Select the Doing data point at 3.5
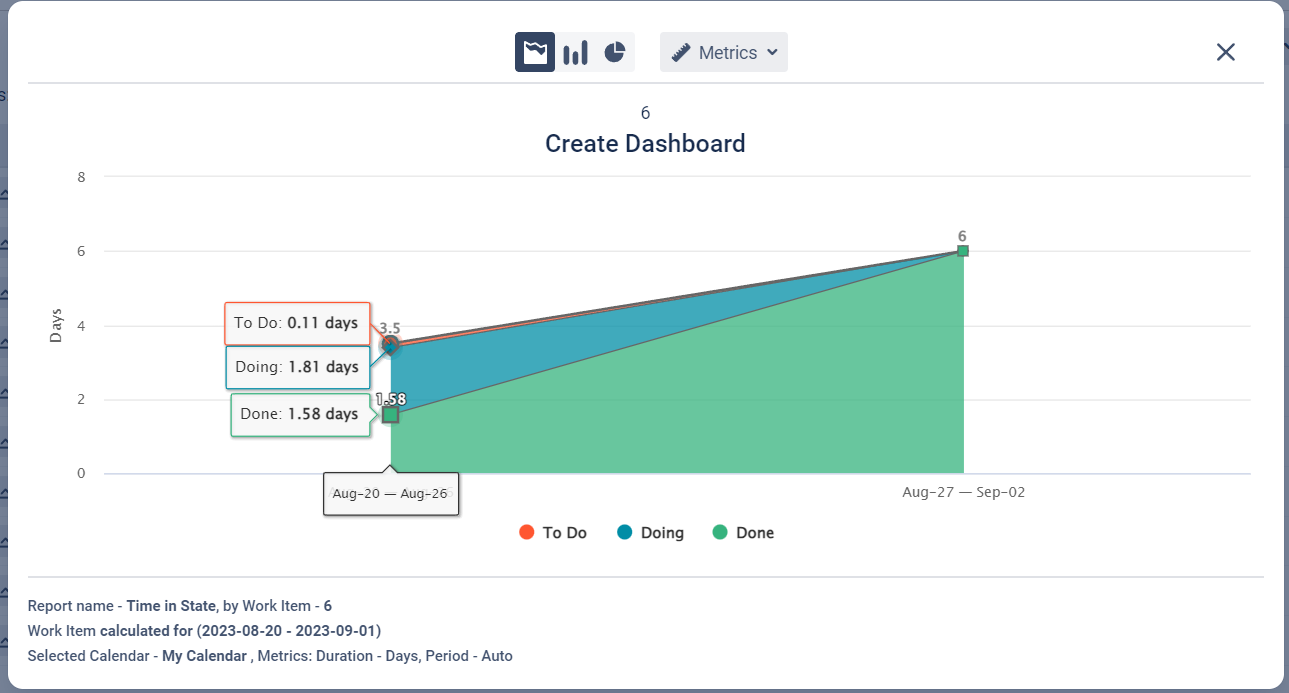The image size is (1289, 693). [391, 344]
